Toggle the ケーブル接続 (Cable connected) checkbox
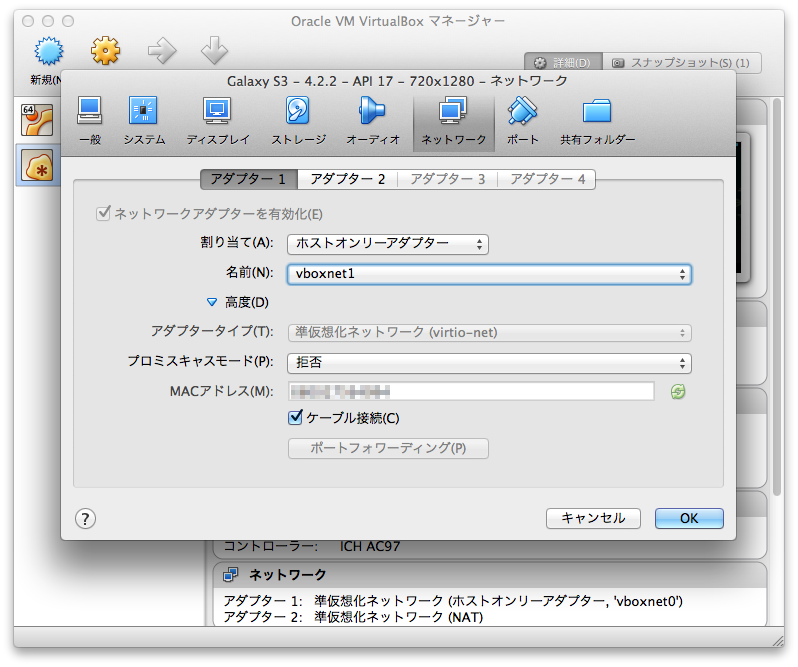Viewport: 798px width, 667px height. point(295,418)
